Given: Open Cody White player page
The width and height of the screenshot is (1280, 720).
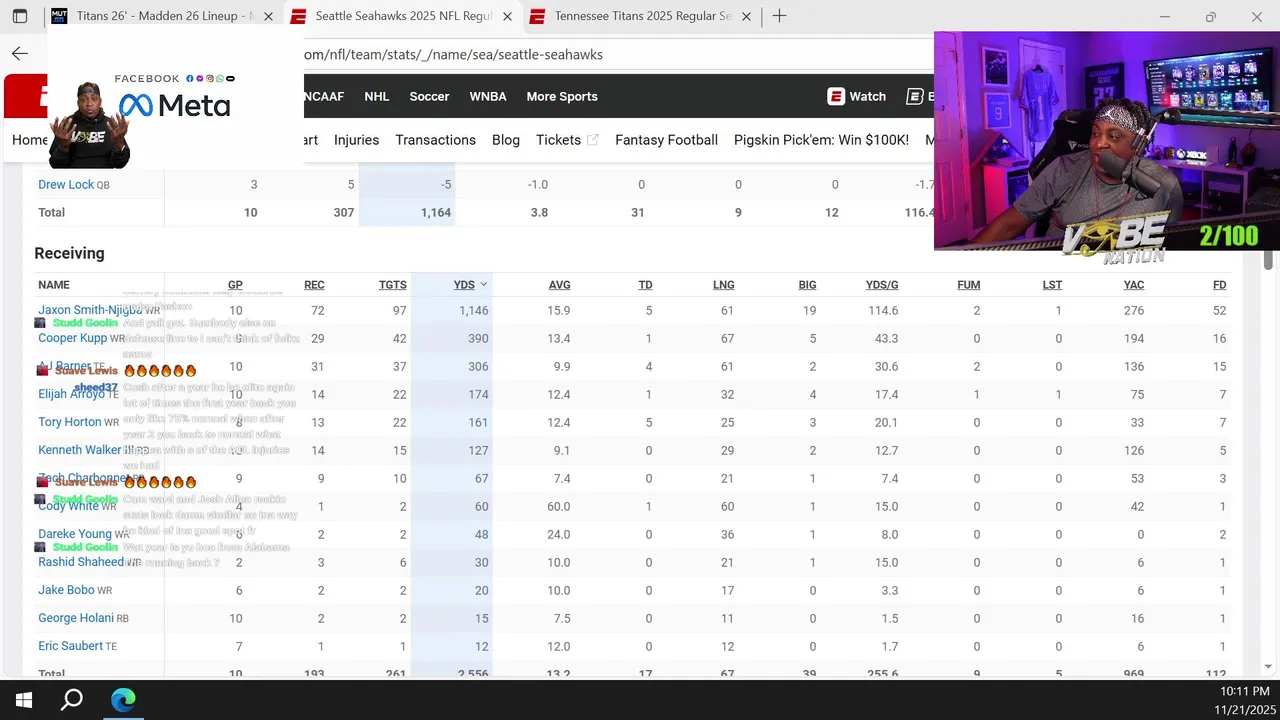Looking at the screenshot, I should pyautogui.click(x=68, y=506).
